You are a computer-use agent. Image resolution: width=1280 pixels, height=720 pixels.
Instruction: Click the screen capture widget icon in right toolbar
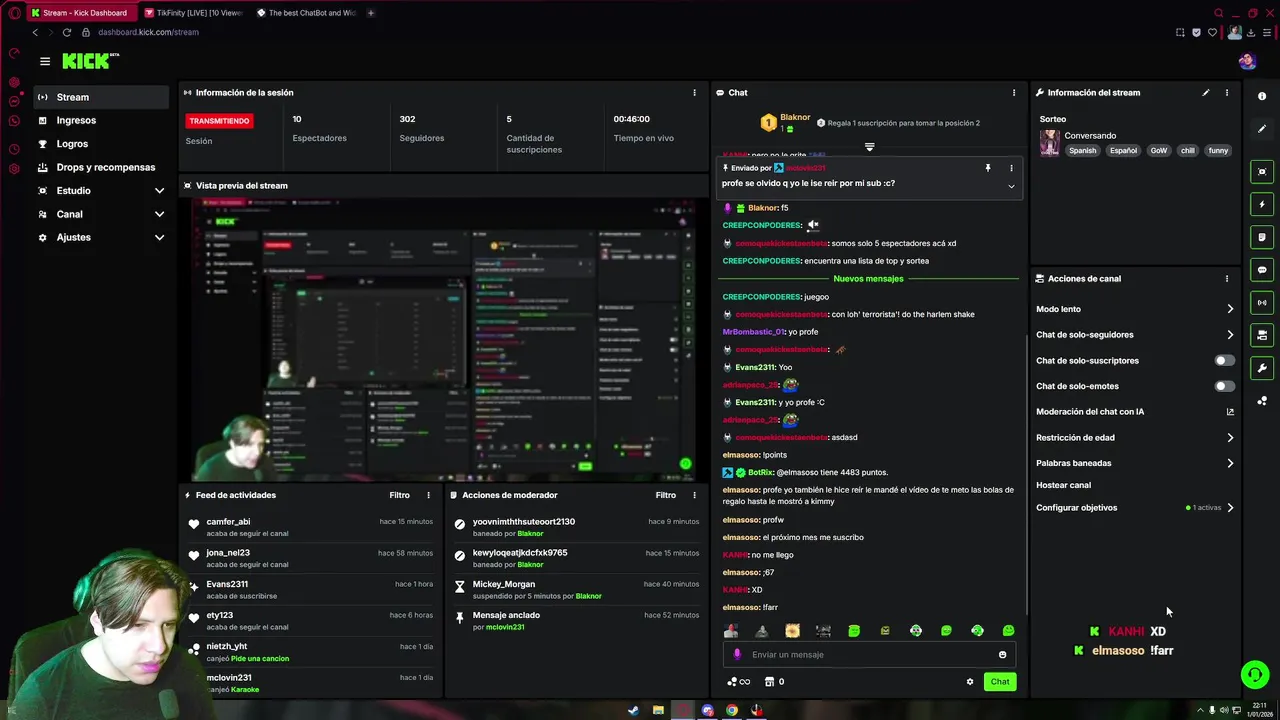coord(1262,171)
